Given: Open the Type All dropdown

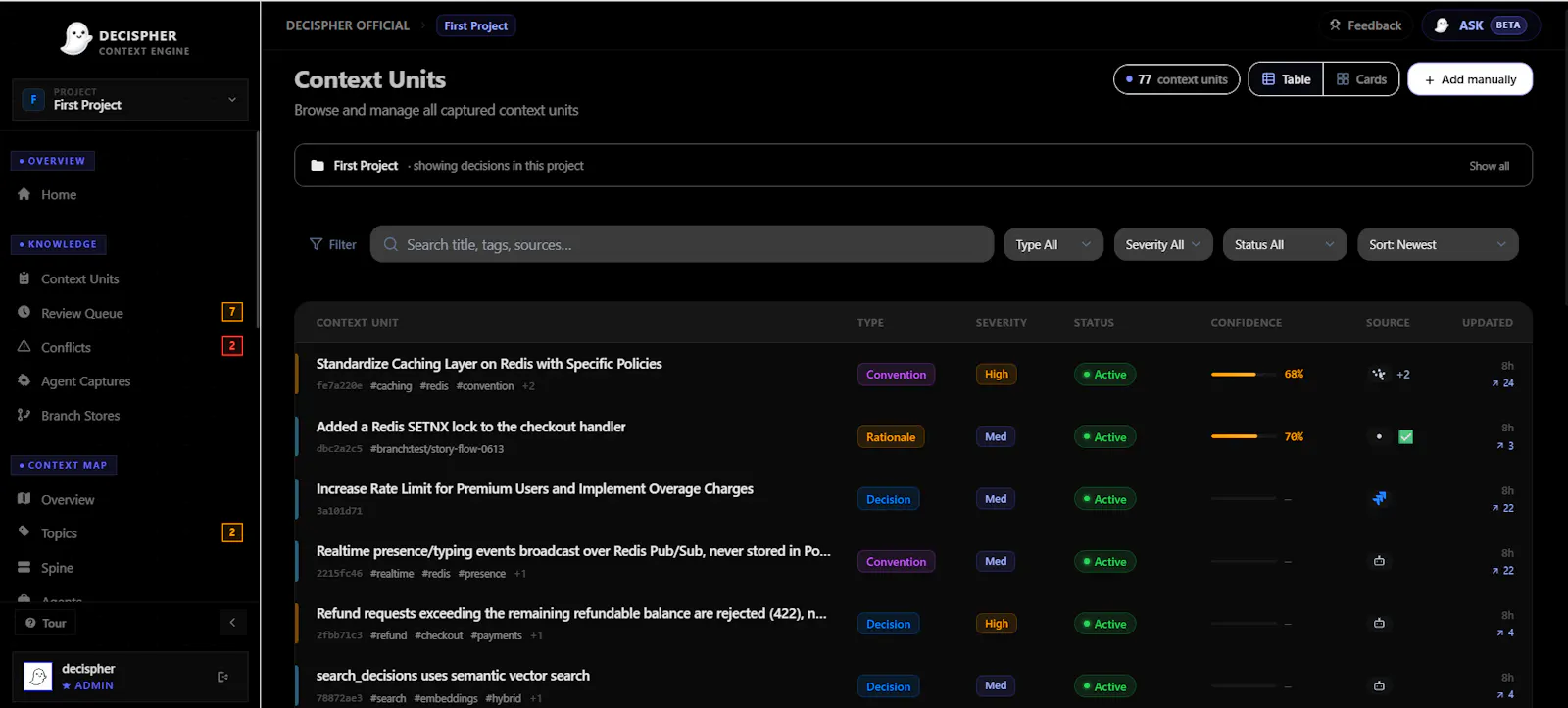Looking at the screenshot, I should click(x=1053, y=244).
